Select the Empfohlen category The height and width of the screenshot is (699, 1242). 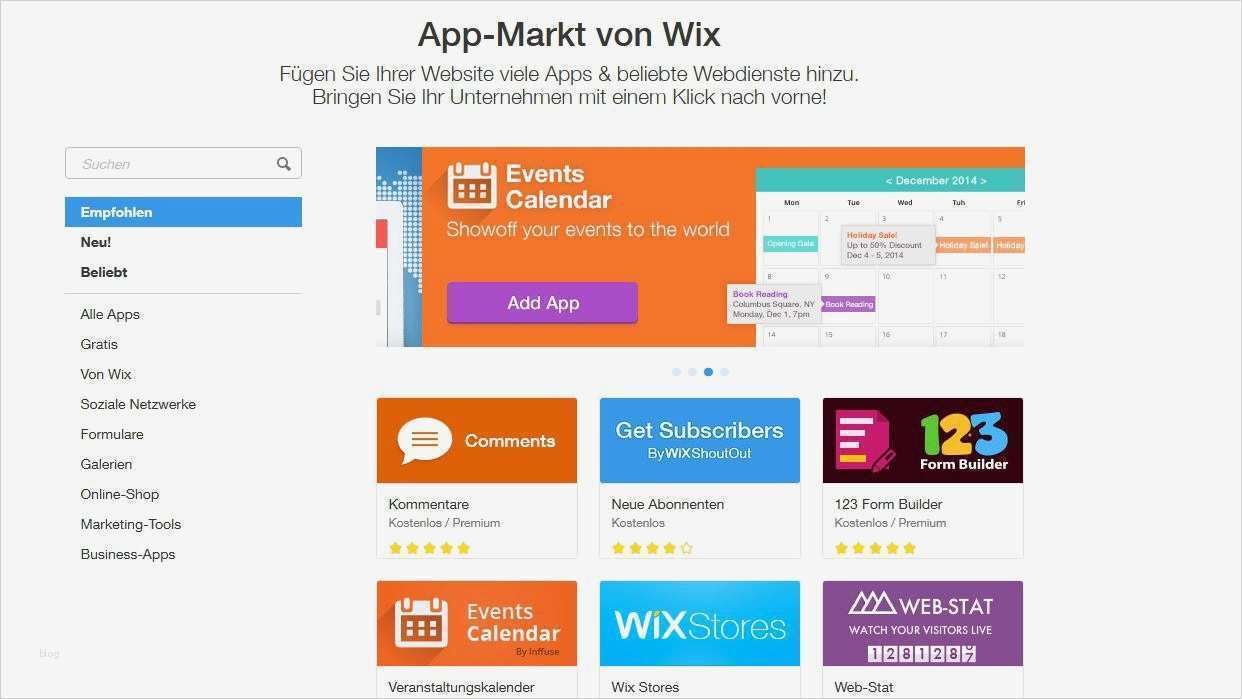click(x=183, y=212)
